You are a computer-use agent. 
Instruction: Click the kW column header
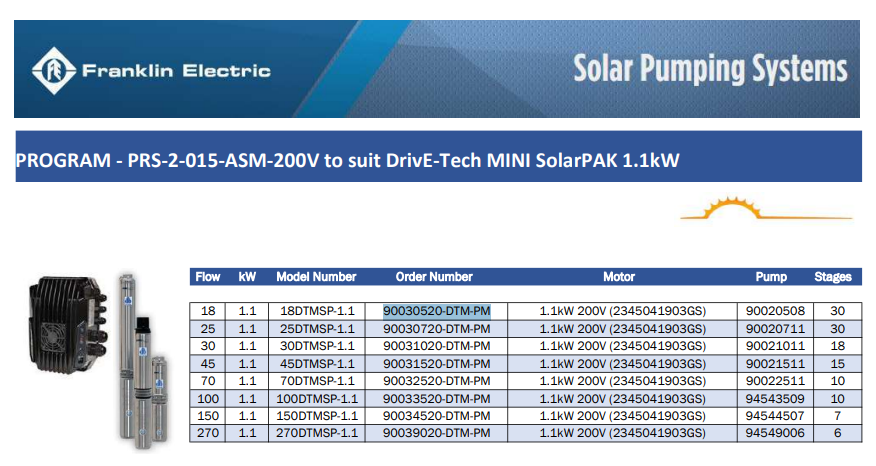click(247, 277)
